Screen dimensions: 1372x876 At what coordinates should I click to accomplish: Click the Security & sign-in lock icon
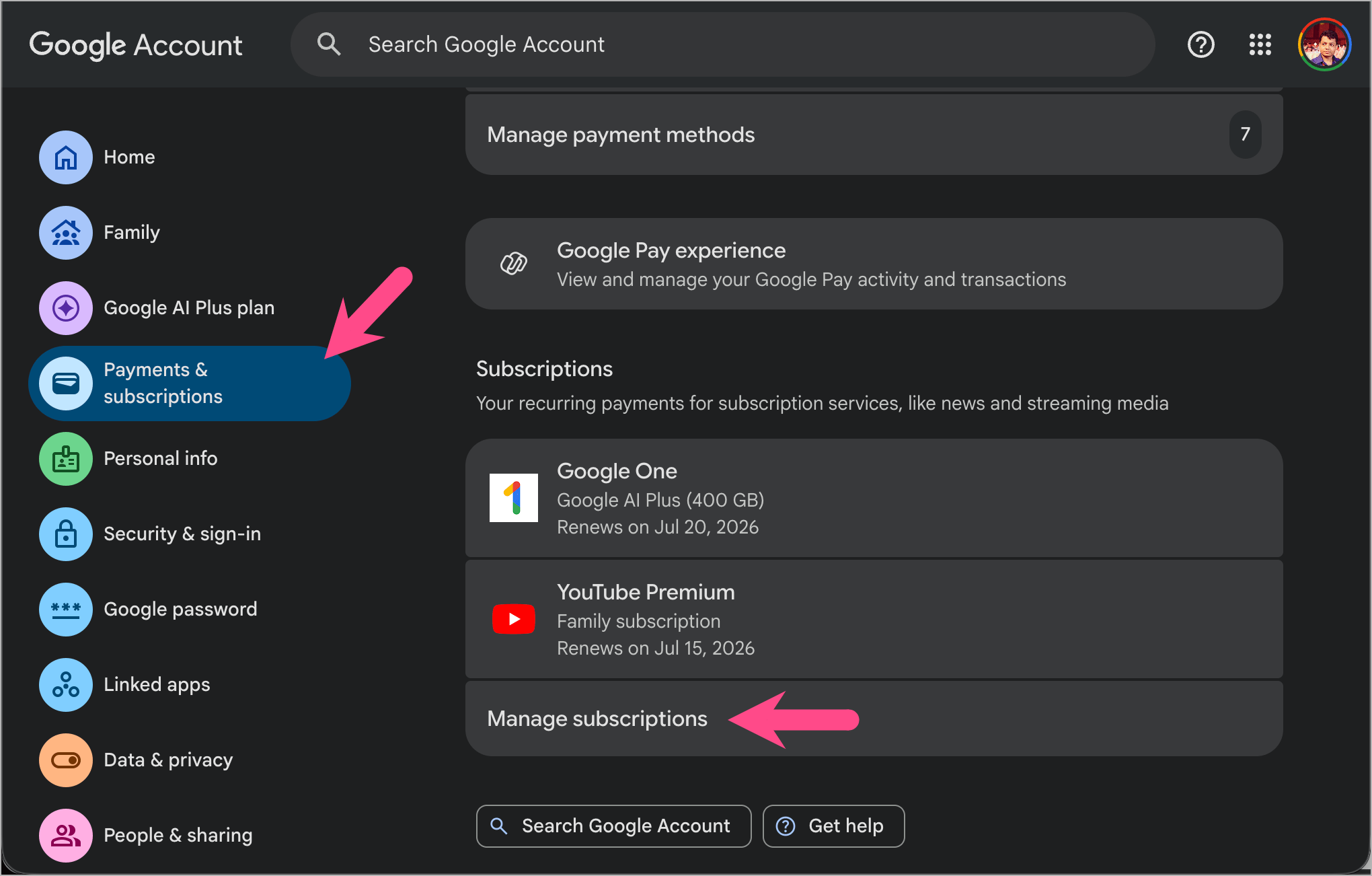(66, 534)
